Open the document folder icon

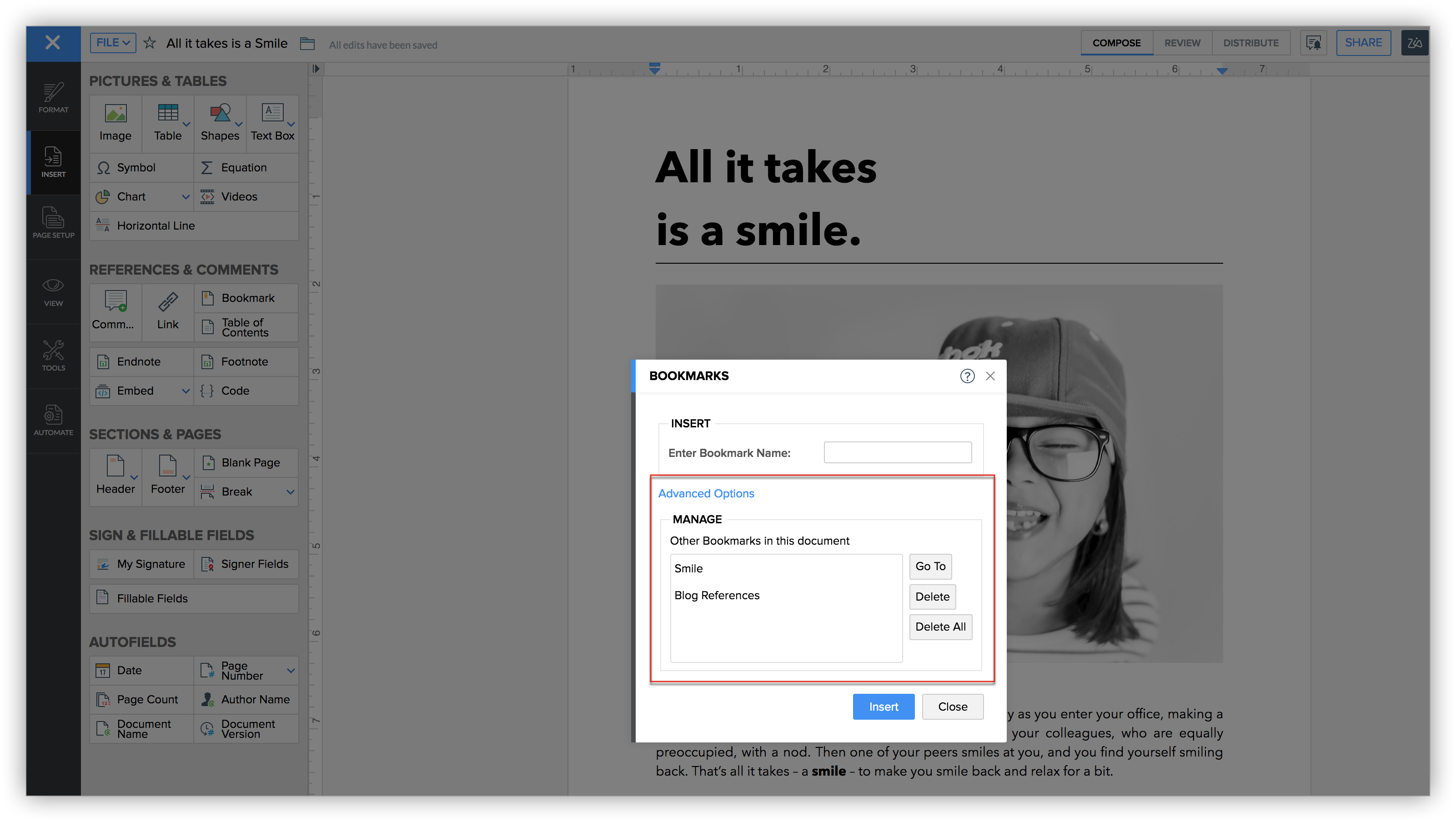pyautogui.click(x=307, y=44)
